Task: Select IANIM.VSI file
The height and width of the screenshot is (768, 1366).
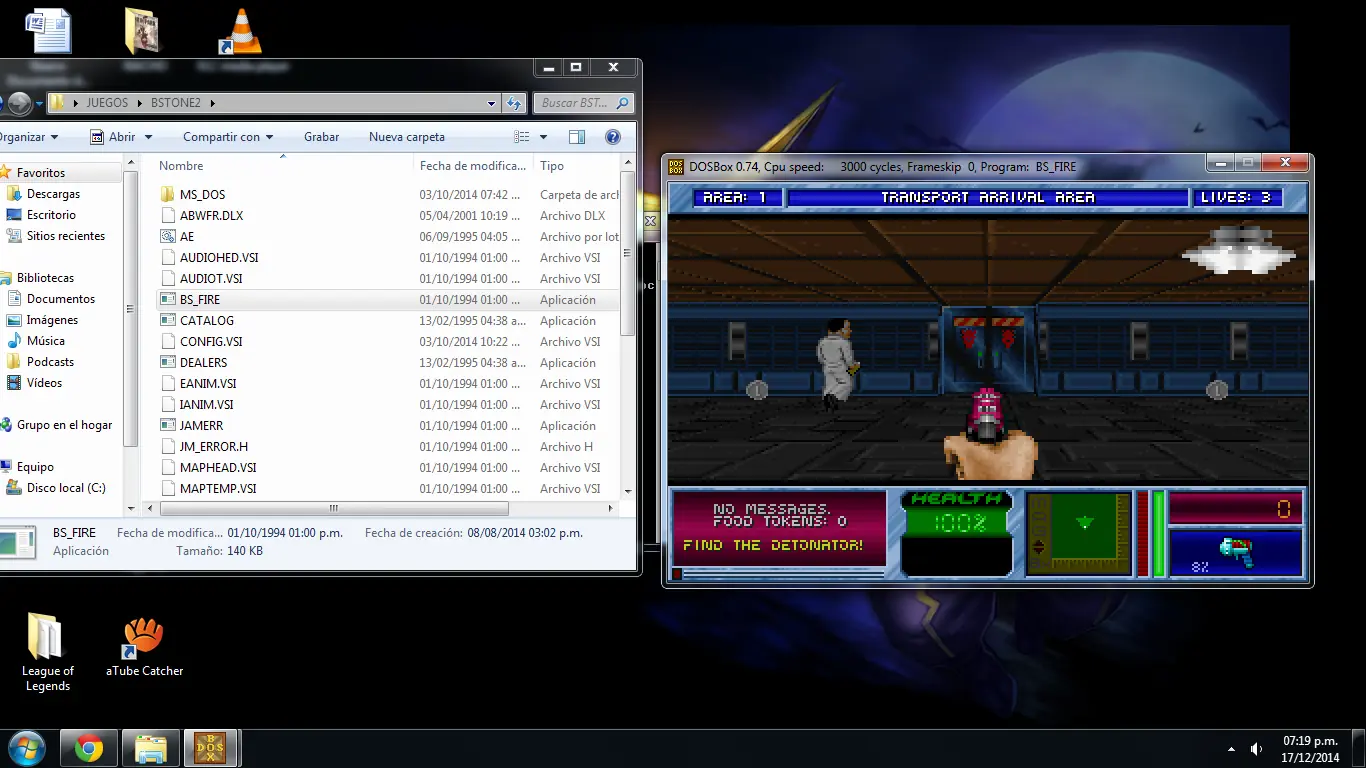Action: point(206,405)
